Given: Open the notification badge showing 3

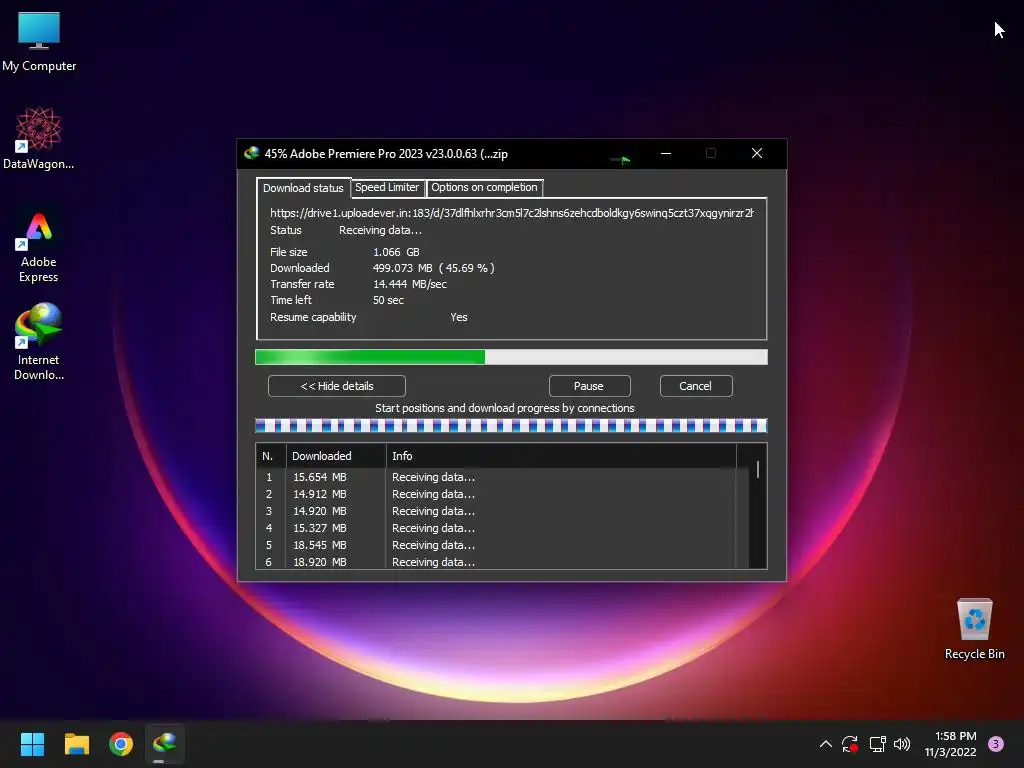Looking at the screenshot, I should (996, 744).
